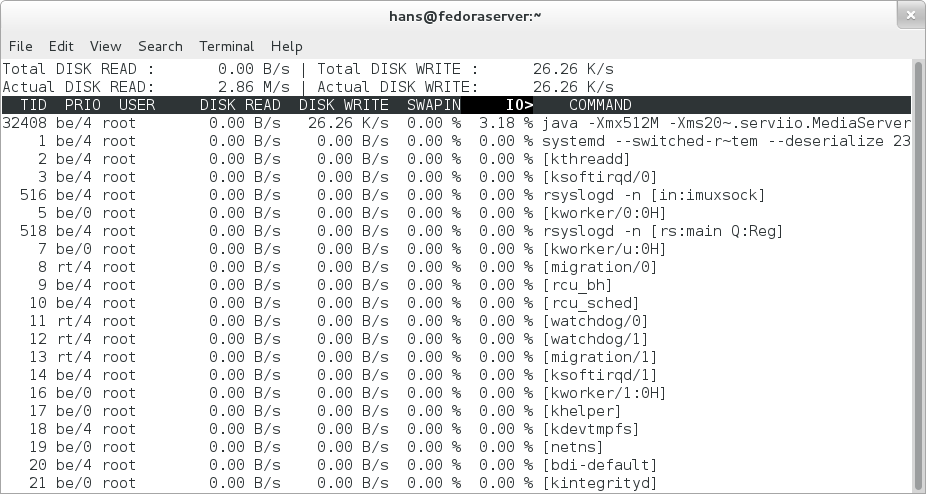Screen dimensions: 926x494
Task: Select the systemd process row
Action: tap(455, 141)
